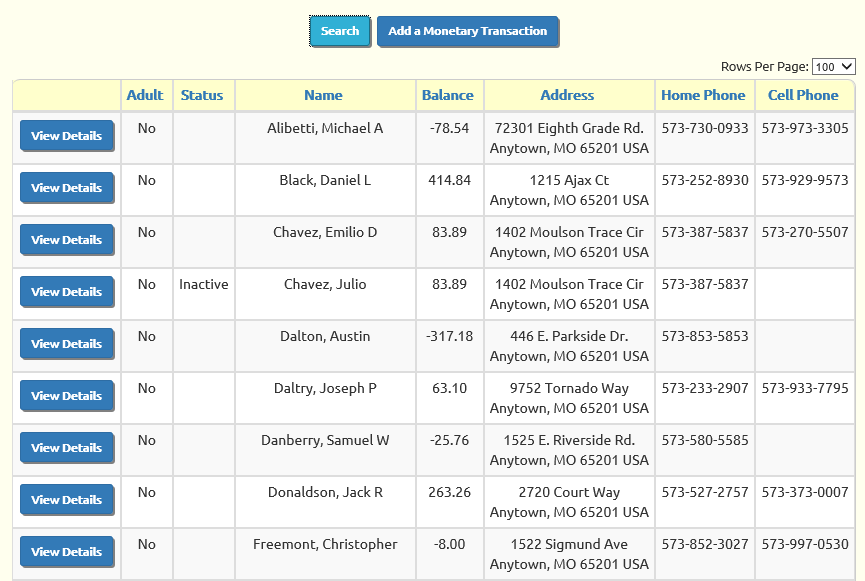Click home phone 573-730-0933
This screenshot has height=581, width=865.
705,128
